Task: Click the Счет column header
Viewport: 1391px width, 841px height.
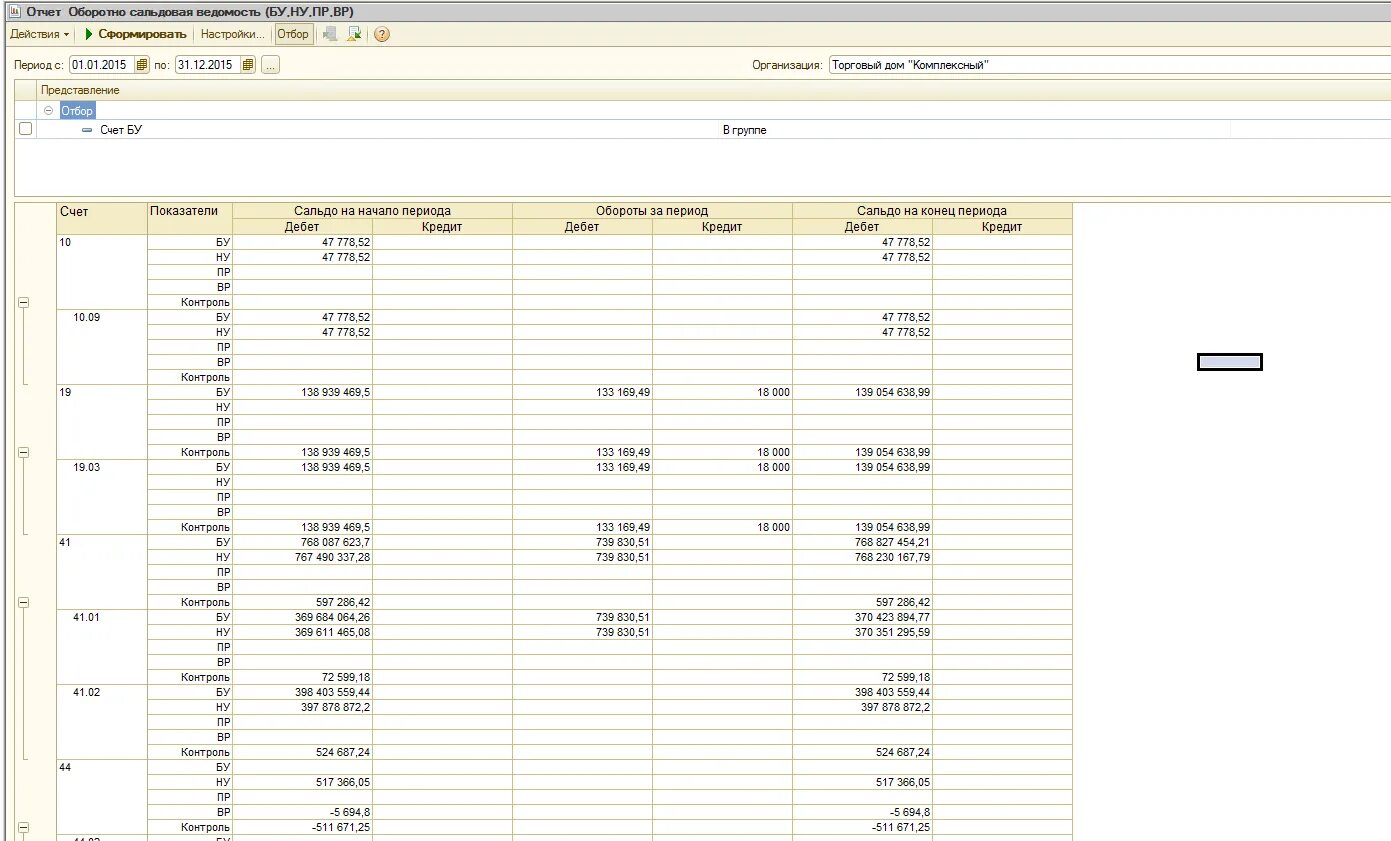Action: click(x=102, y=219)
